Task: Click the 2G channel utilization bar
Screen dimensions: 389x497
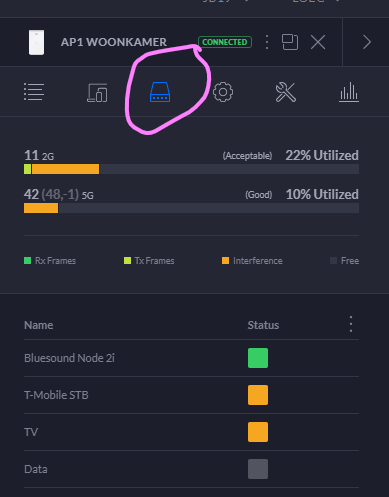Action: 191,169
